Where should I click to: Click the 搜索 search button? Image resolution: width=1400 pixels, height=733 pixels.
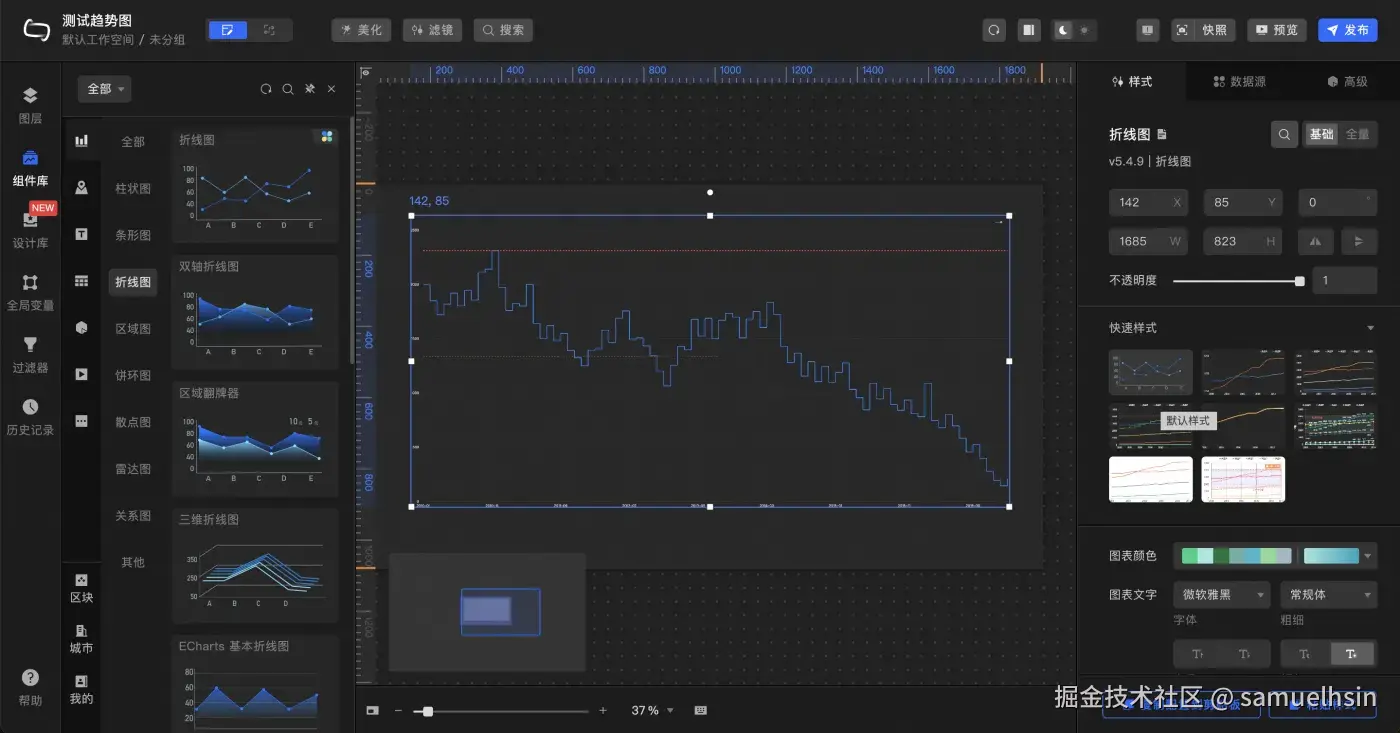[x=503, y=30]
